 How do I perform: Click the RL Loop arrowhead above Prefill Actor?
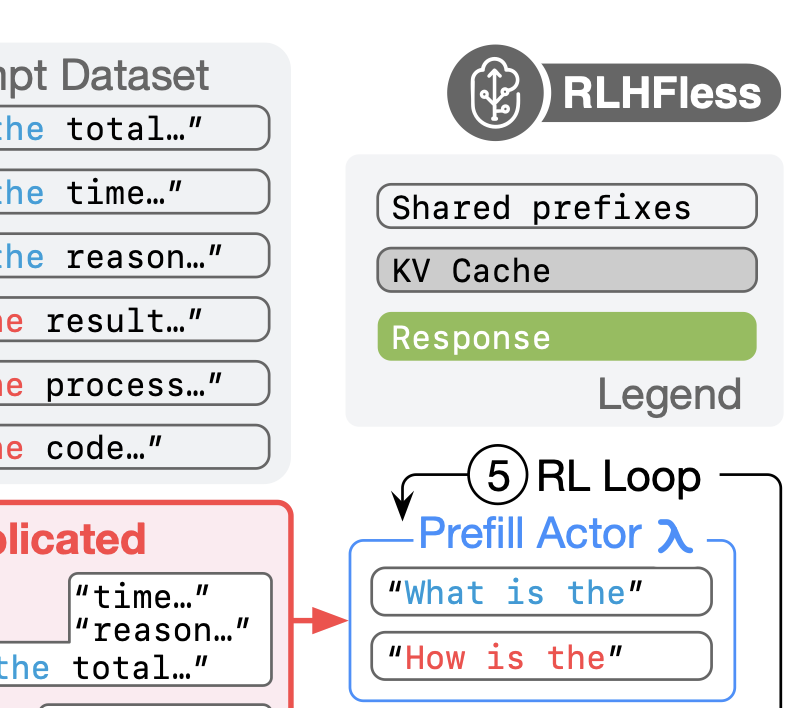coord(405,506)
